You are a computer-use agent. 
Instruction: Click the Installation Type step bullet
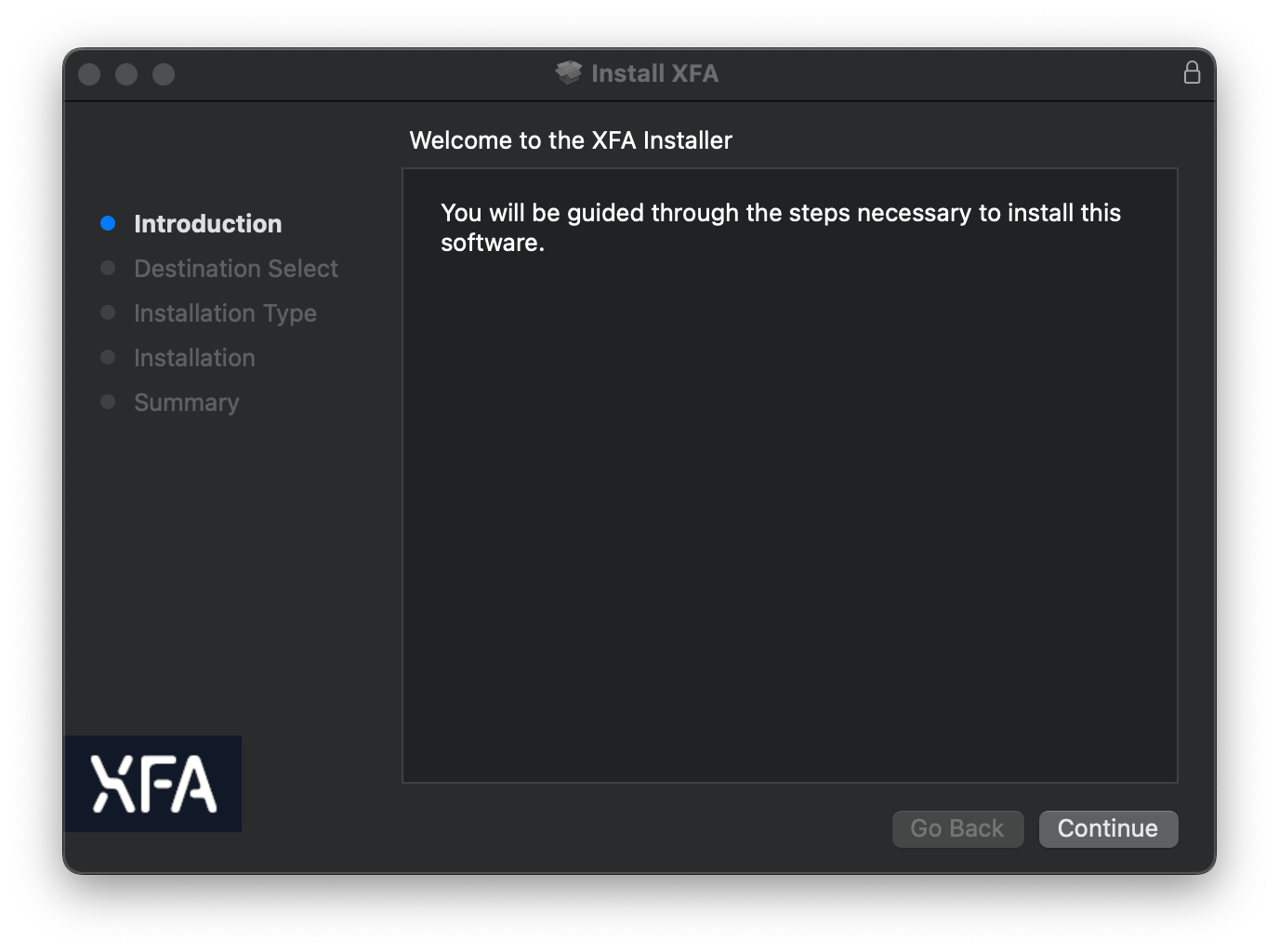pyautogui.click(x=108, y=312)
